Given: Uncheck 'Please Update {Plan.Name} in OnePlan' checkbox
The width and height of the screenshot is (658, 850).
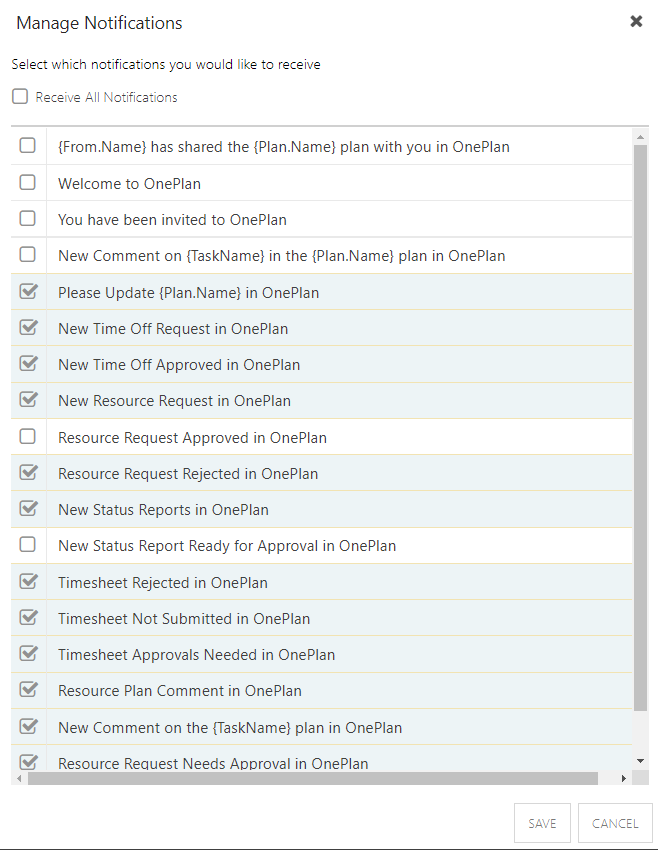Looking at the screenshot, I should point(28,291).
